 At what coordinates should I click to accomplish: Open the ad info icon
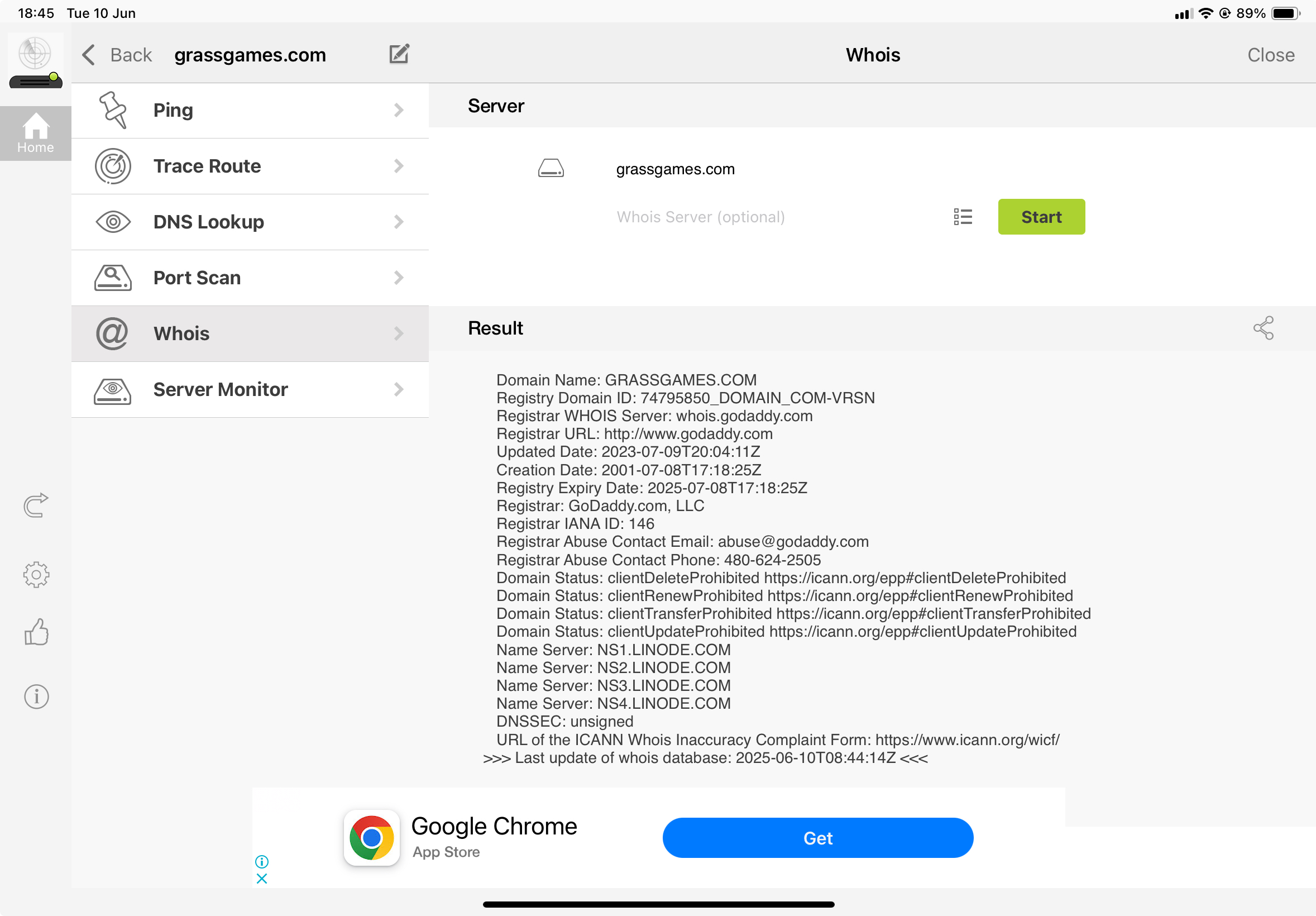(262, 862)
